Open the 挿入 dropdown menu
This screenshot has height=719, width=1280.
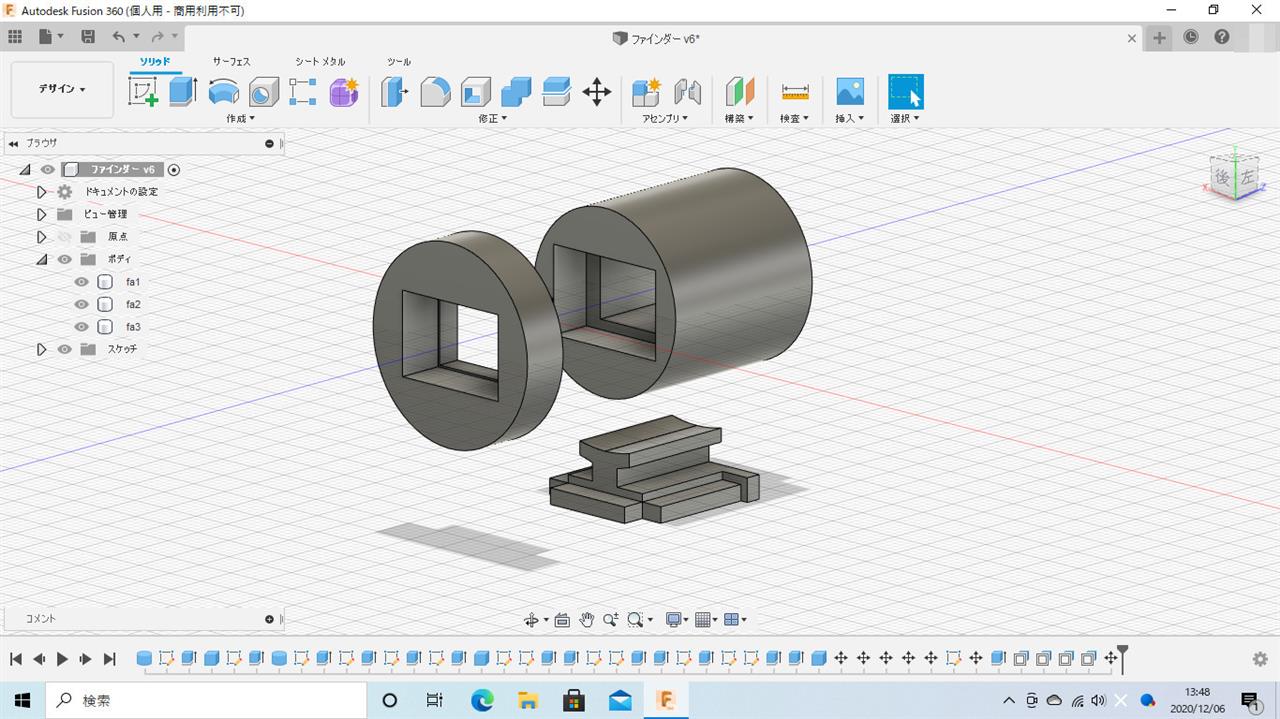coord(850,118)
